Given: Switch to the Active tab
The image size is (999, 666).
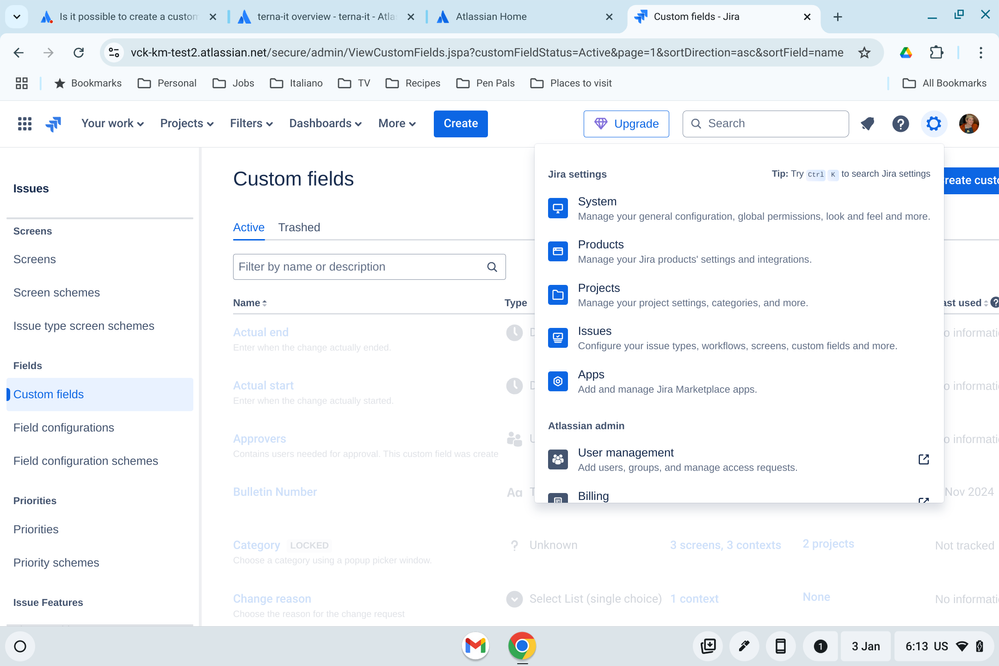Looking at the screenshot, I should [248, 228].
